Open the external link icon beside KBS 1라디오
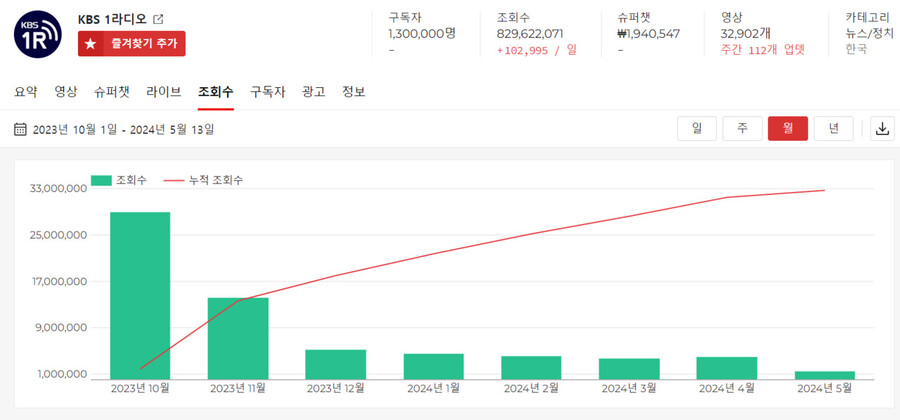Image resolution: width=900 pixels, height=420 pixels. (158, 19)
